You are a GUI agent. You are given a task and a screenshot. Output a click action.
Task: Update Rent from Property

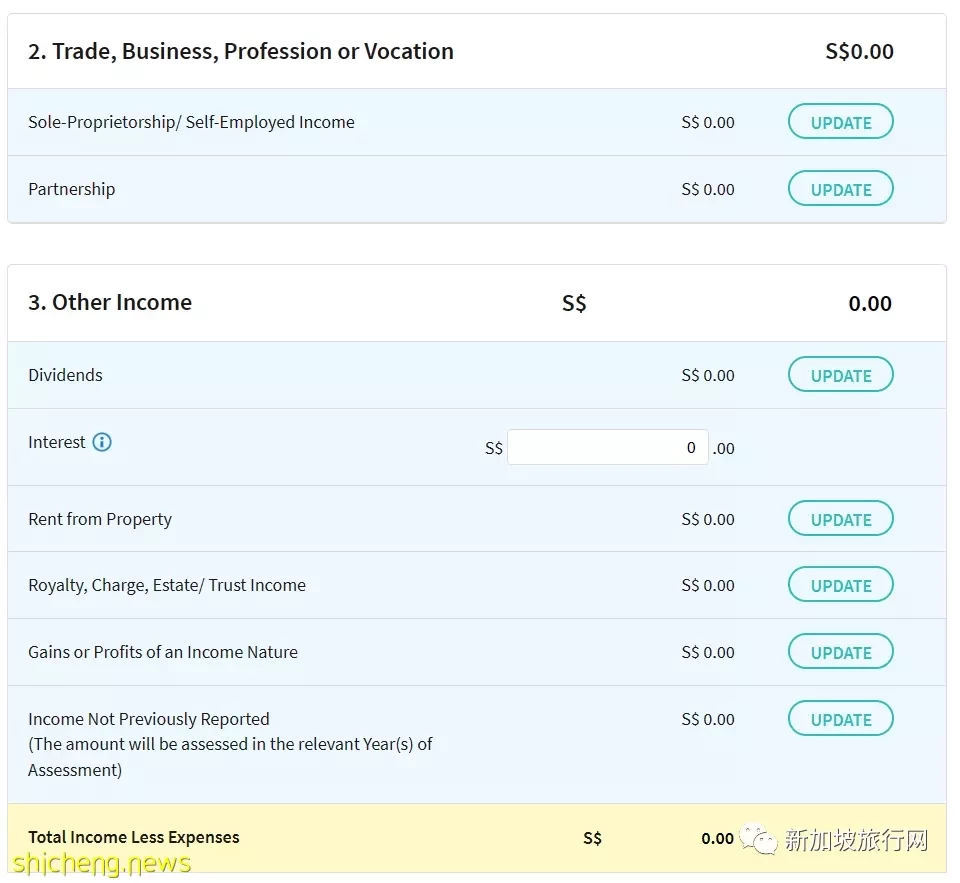840,519
